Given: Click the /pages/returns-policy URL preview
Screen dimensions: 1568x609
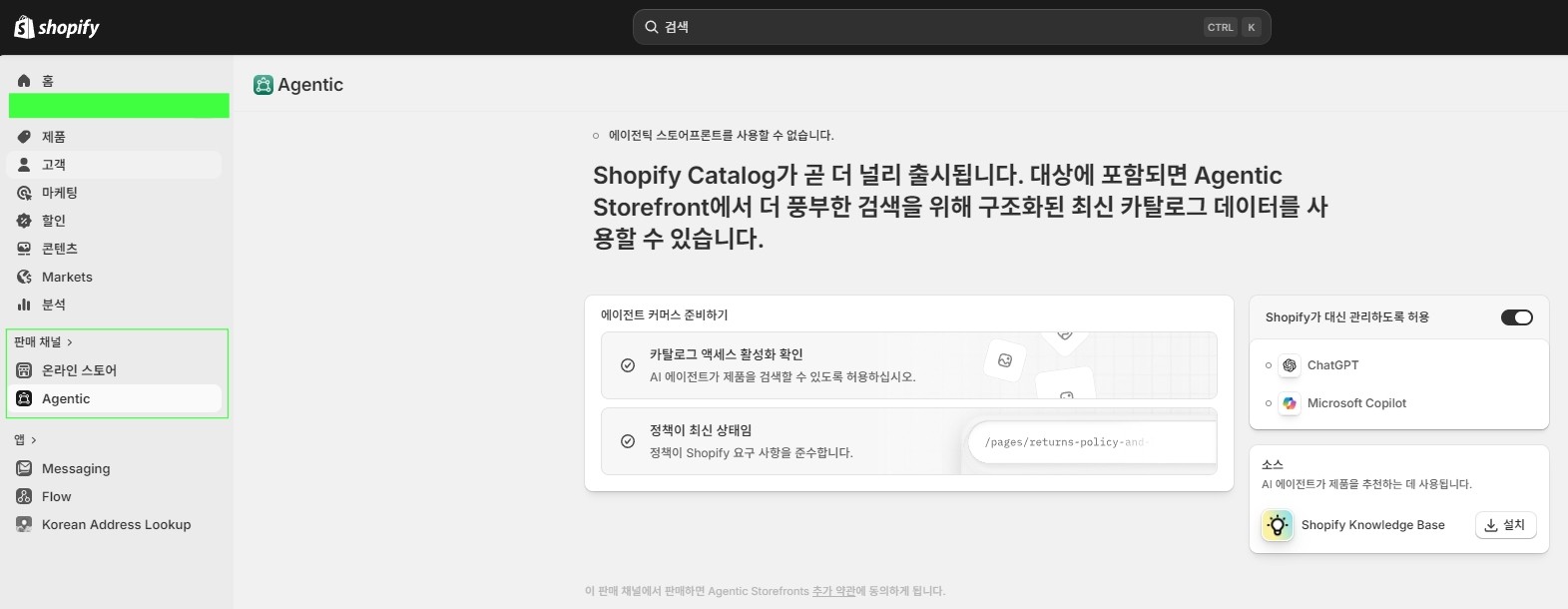Looking at the screenshot, I should point(1092,442).
